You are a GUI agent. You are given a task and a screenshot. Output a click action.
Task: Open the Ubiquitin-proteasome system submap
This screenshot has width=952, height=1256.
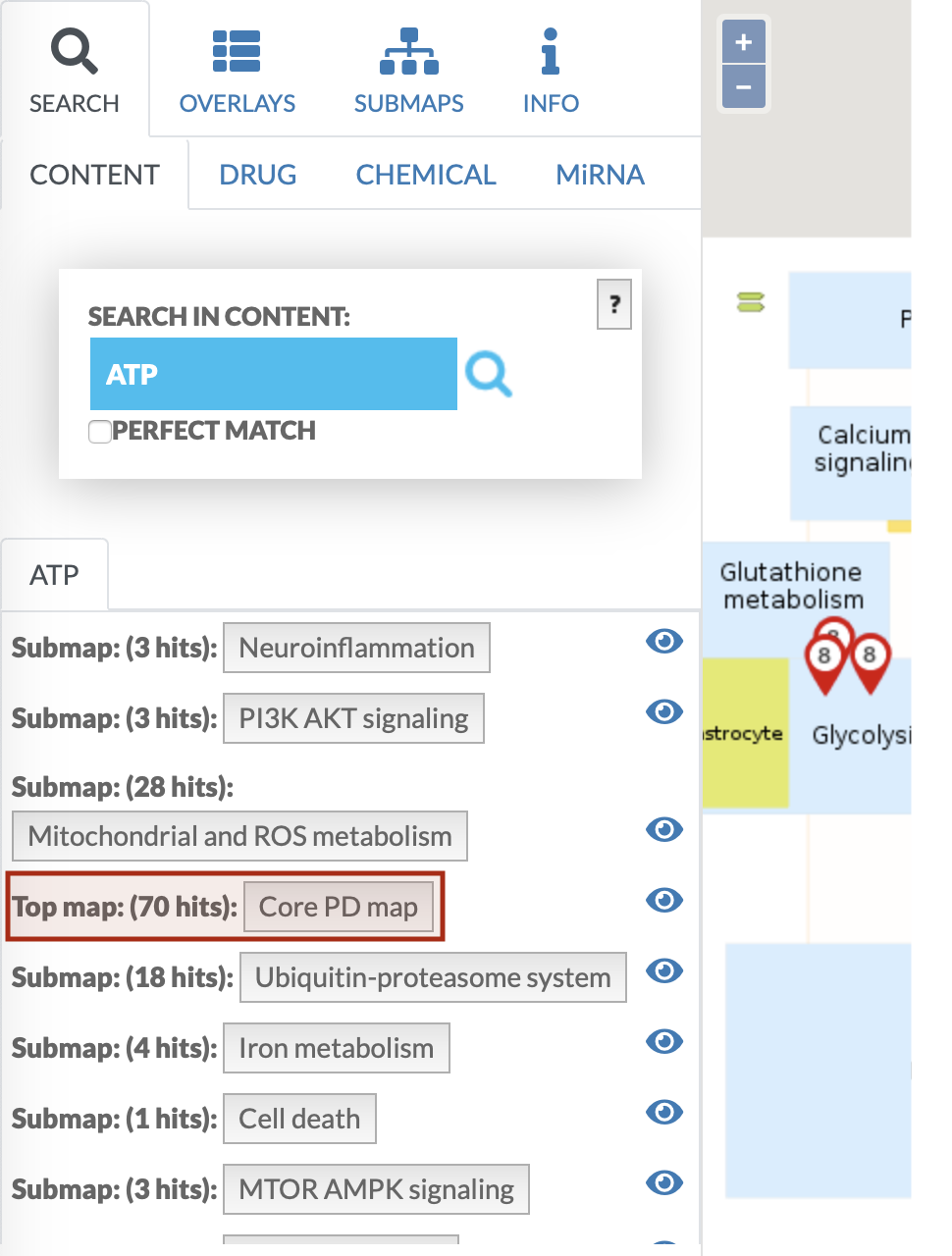(x=433, y=977)
